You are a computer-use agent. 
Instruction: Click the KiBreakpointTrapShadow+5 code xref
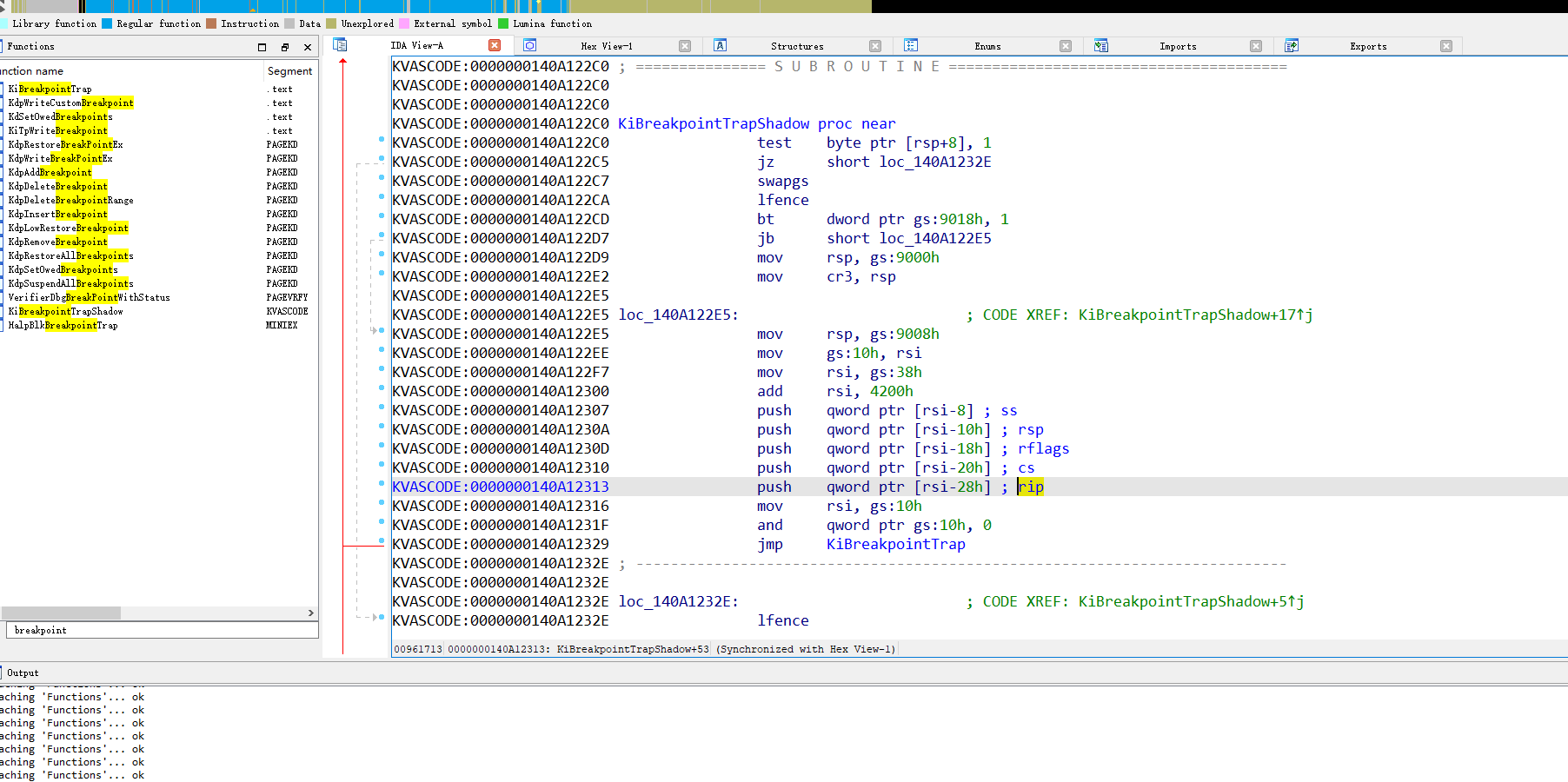[x=1191, y=601]
